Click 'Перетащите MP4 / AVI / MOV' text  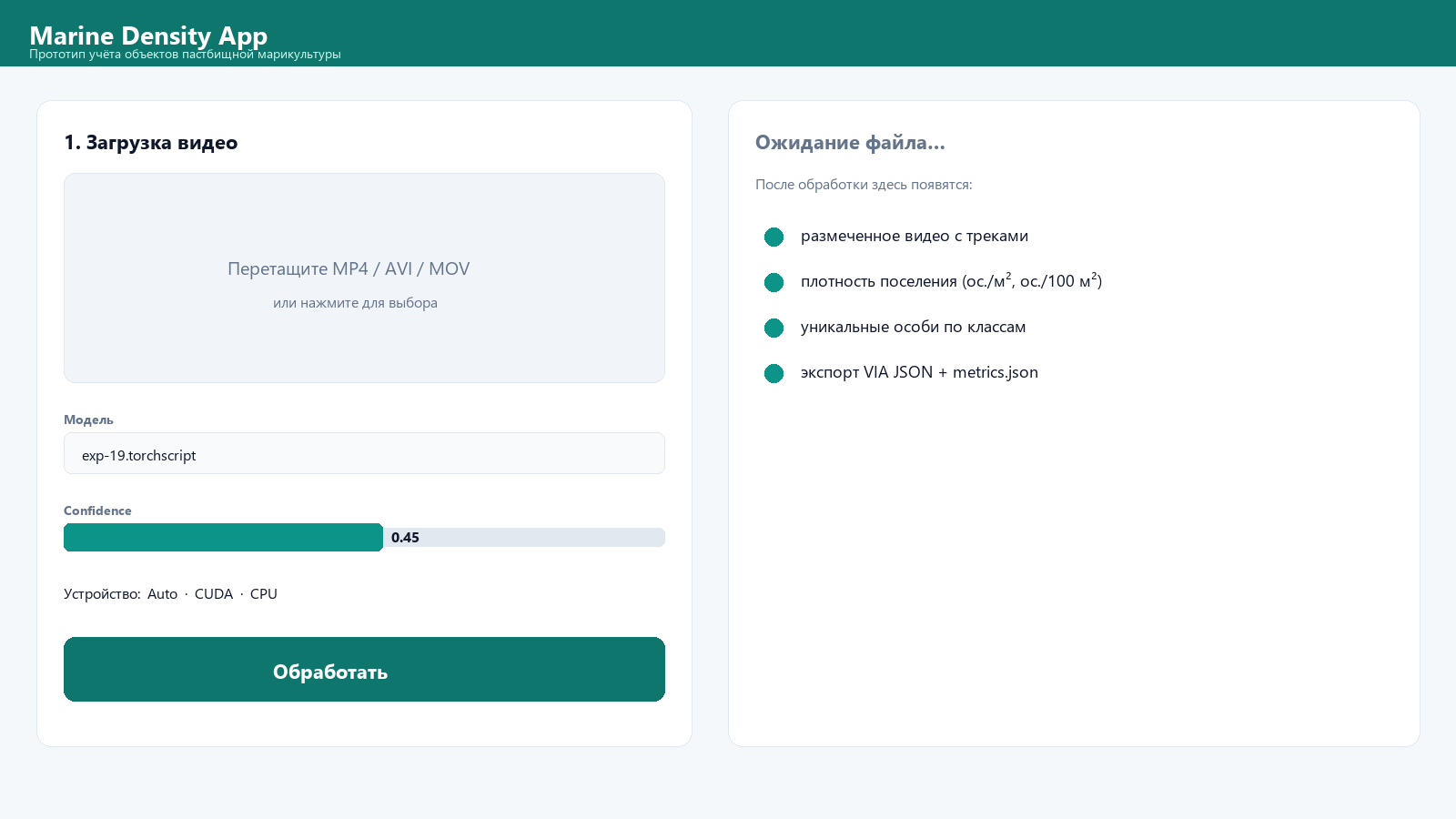click(x=349, y=268)
